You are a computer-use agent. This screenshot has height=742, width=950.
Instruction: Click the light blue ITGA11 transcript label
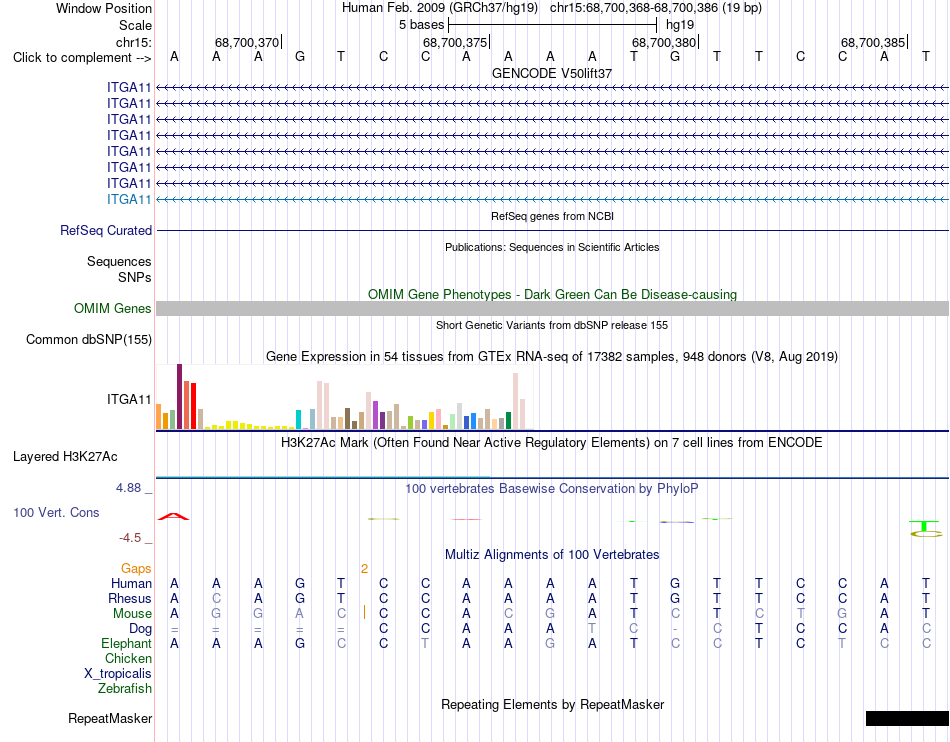tap(129, 199)
